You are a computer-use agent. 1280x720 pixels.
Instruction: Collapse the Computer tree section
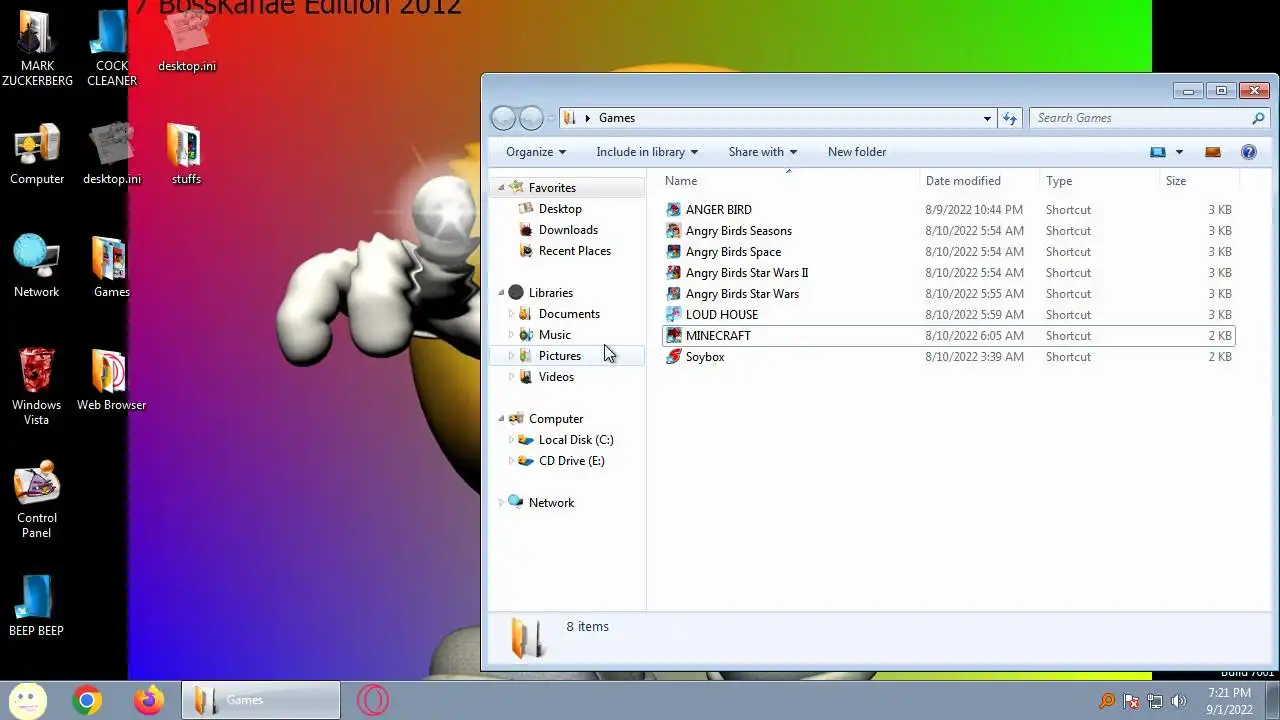click(502, 419)
